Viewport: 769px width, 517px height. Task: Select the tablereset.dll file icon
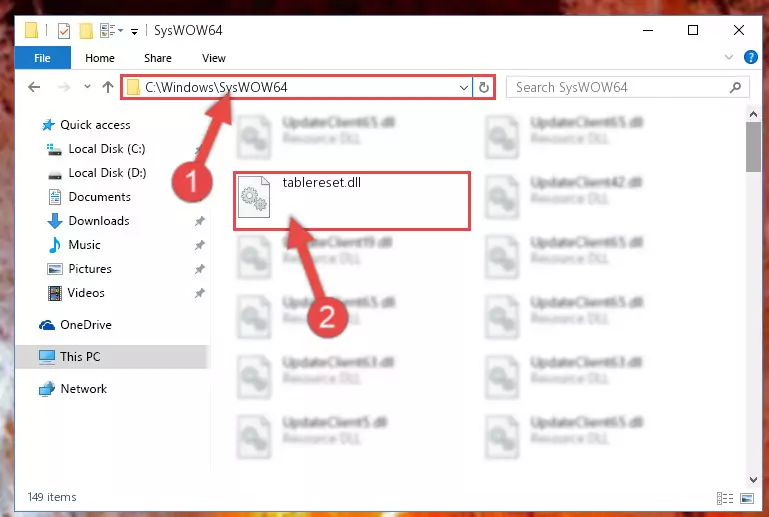254,197
